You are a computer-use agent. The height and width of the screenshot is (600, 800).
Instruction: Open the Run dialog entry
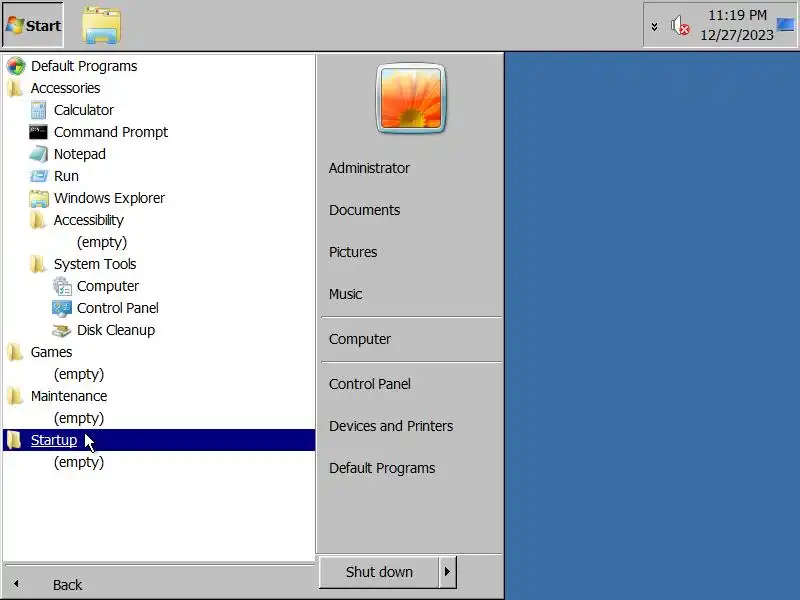click(66, 176)
